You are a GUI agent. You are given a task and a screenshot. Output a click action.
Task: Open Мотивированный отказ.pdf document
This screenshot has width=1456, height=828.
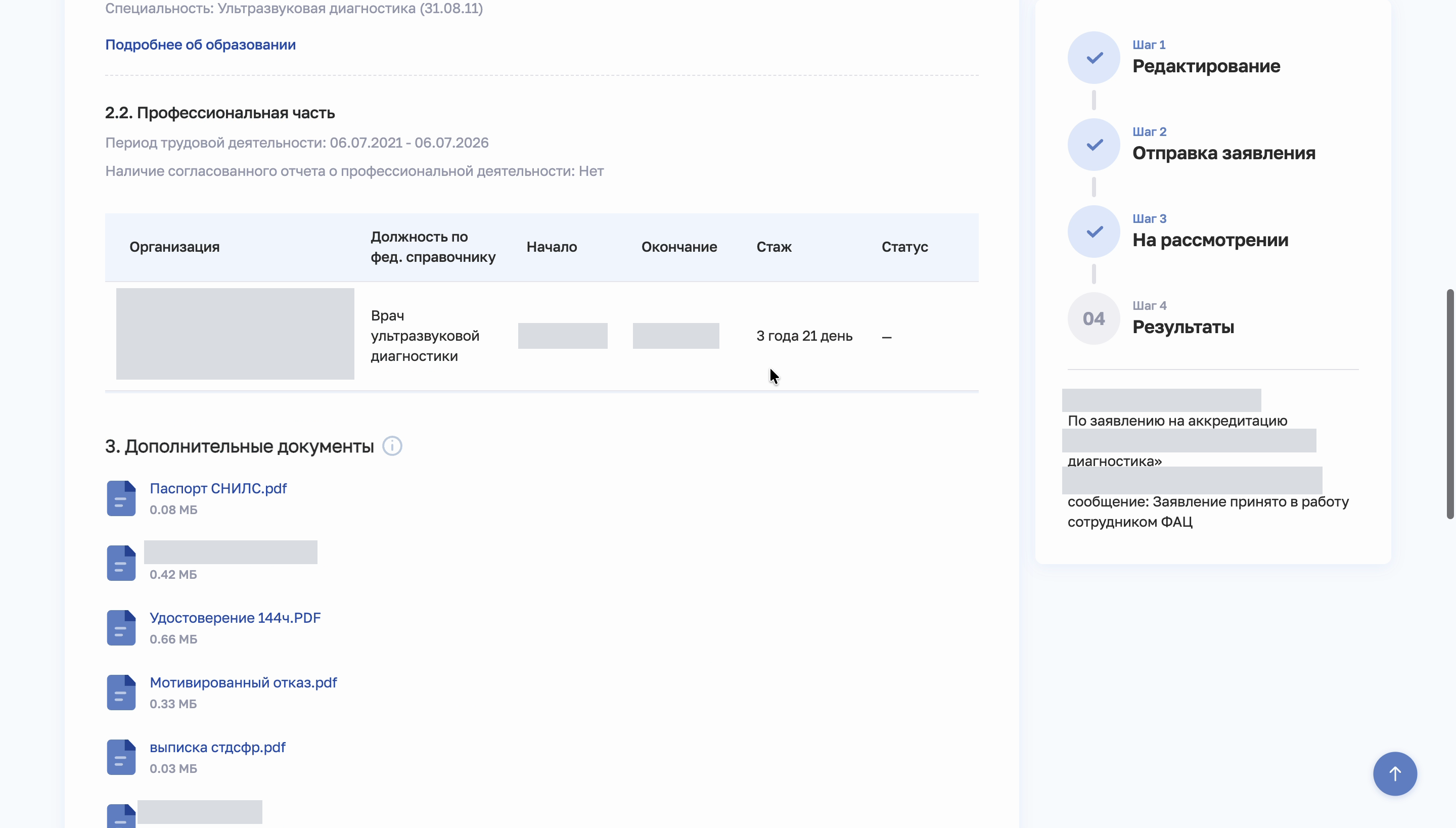pos(243,682)
